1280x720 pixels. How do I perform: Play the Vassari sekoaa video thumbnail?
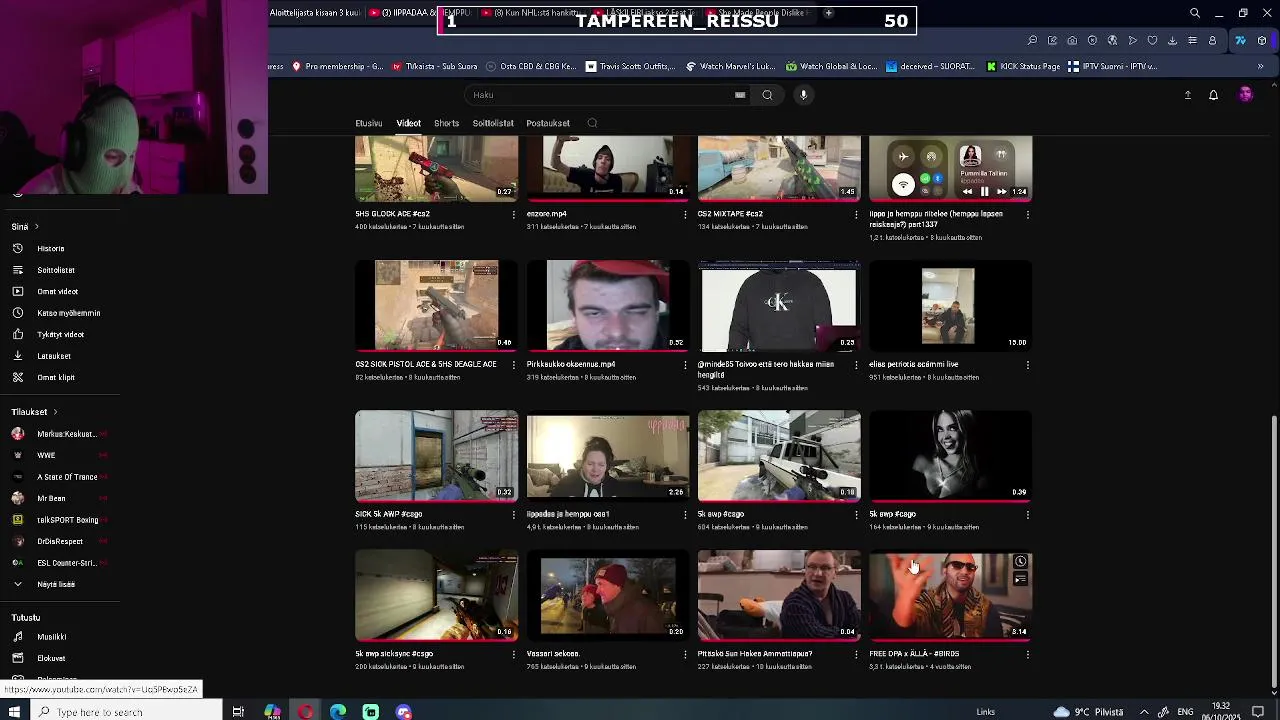tap(608, 596)
